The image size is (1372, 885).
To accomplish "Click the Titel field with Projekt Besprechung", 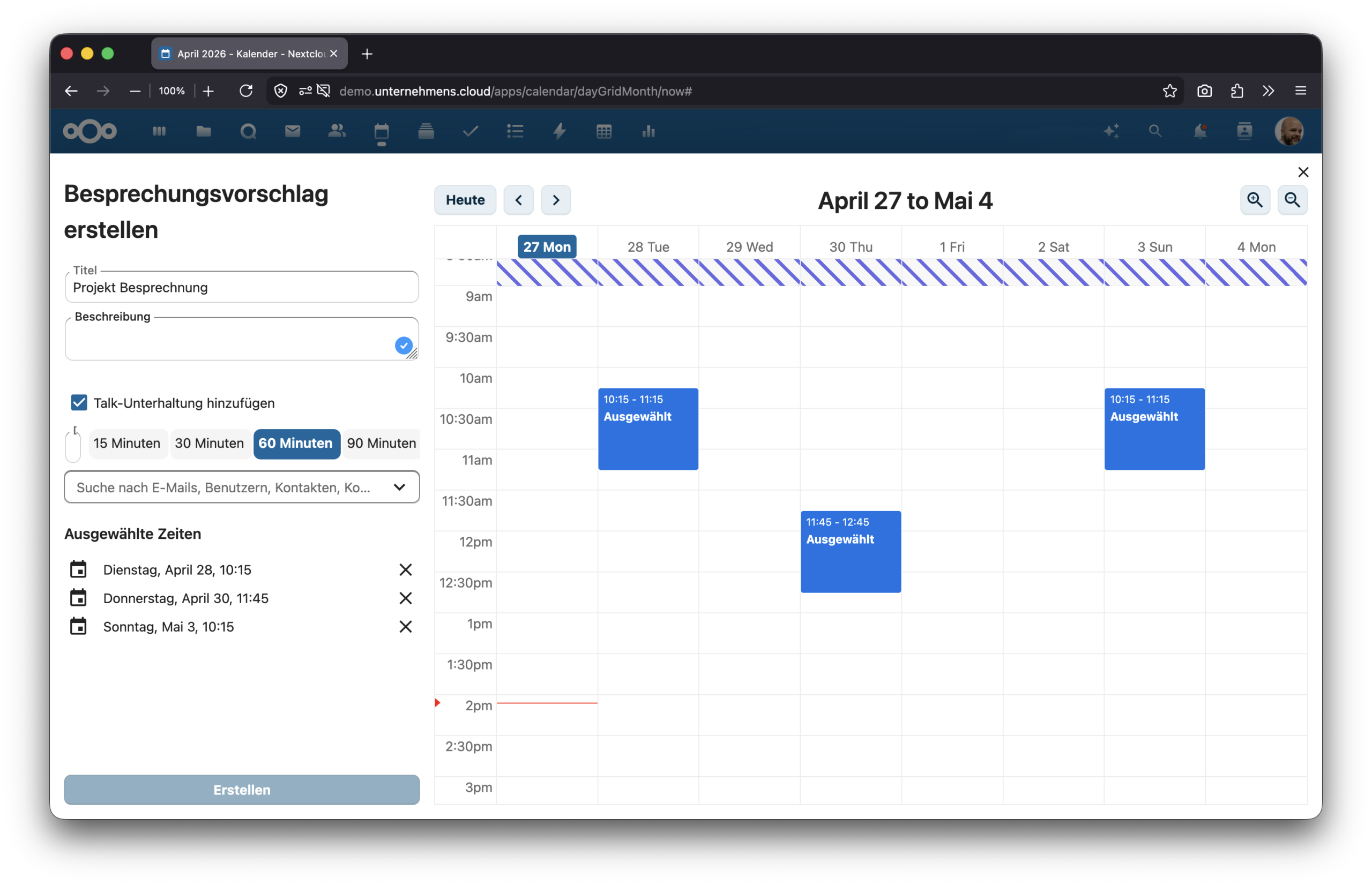I will pos(241,287).
